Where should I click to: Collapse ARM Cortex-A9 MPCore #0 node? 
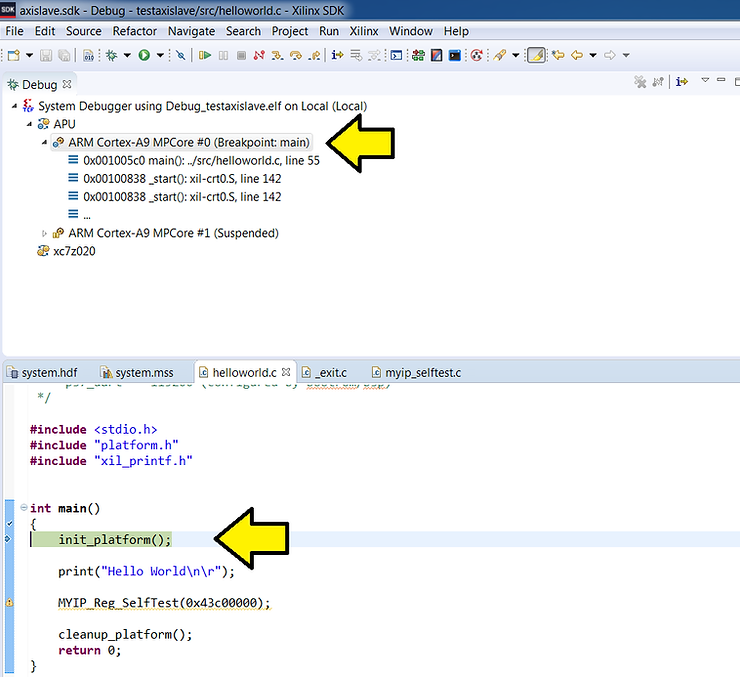[44, 142]
